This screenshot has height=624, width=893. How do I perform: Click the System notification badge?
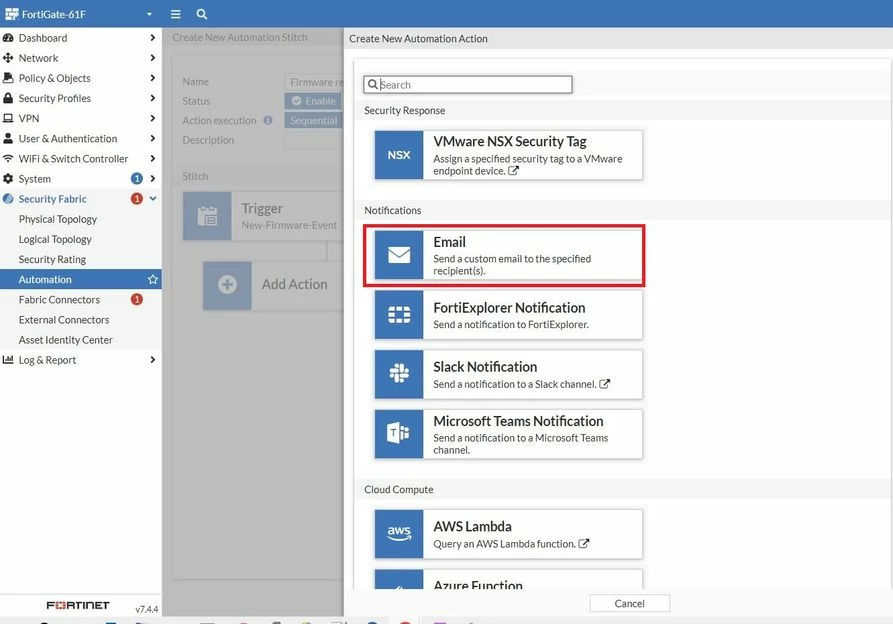point(137,179)
